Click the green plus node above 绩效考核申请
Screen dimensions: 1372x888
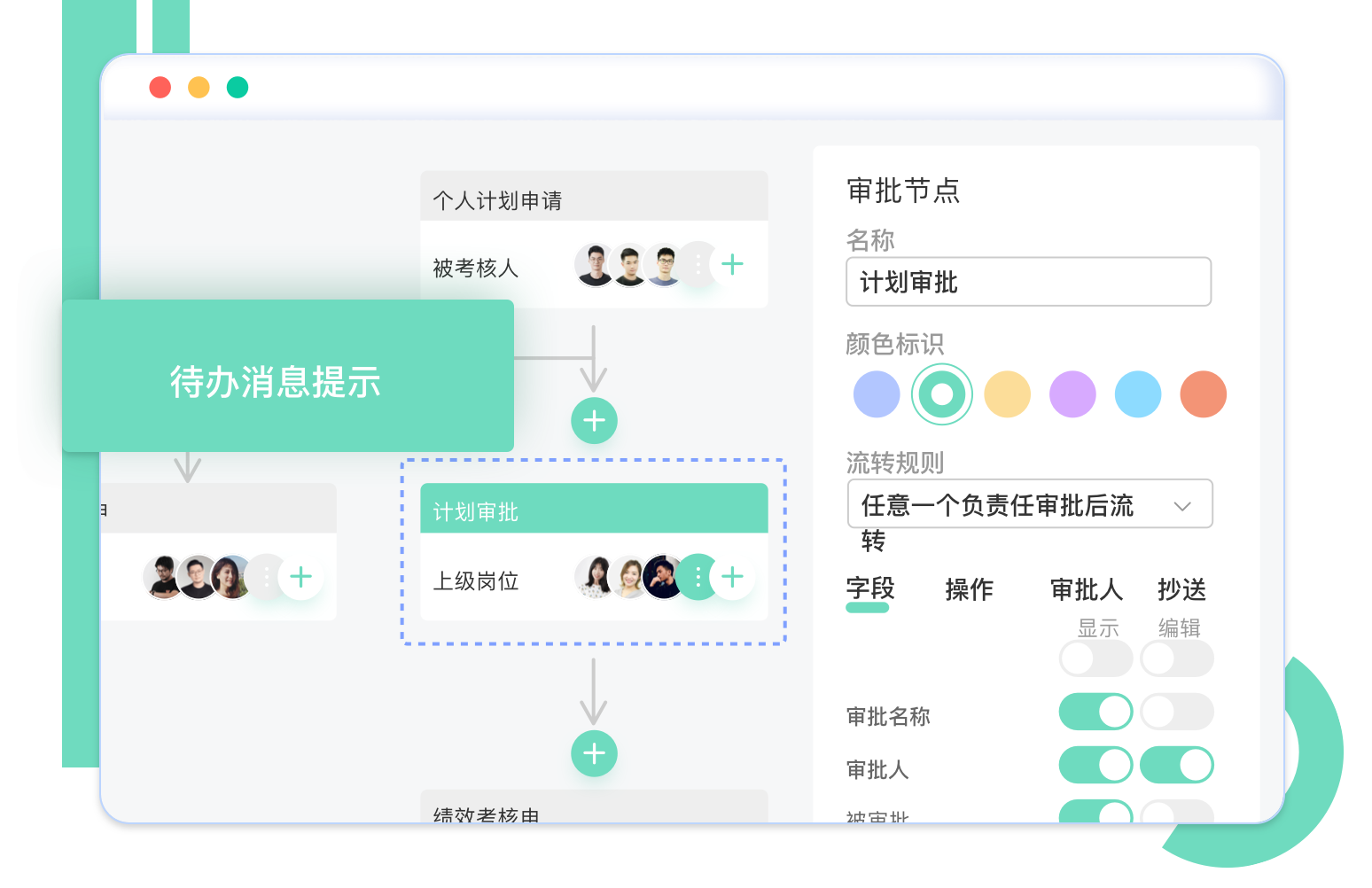(594, 753)
